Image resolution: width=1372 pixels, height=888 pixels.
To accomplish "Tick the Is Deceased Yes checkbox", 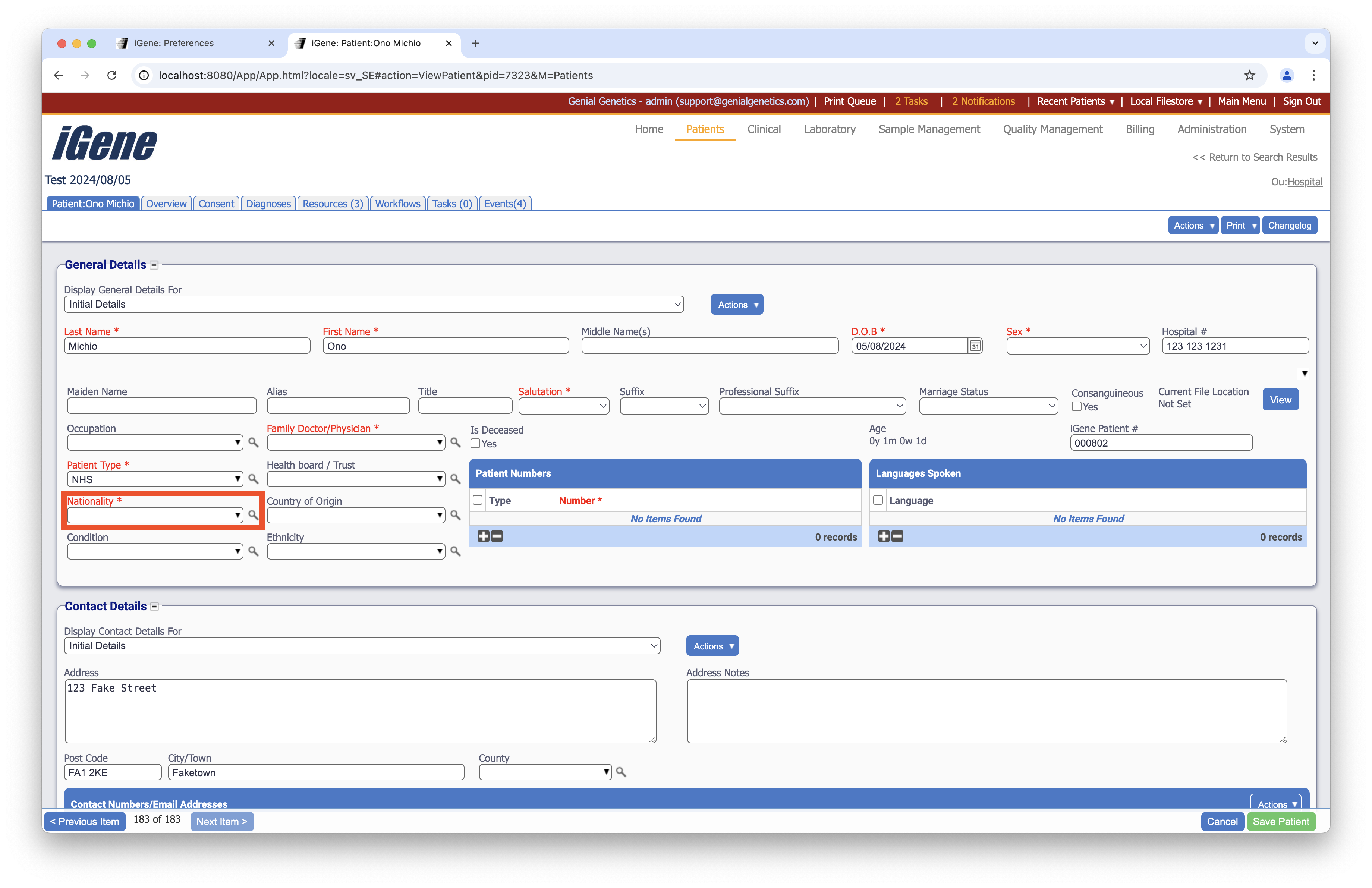I will click(476, 444).
